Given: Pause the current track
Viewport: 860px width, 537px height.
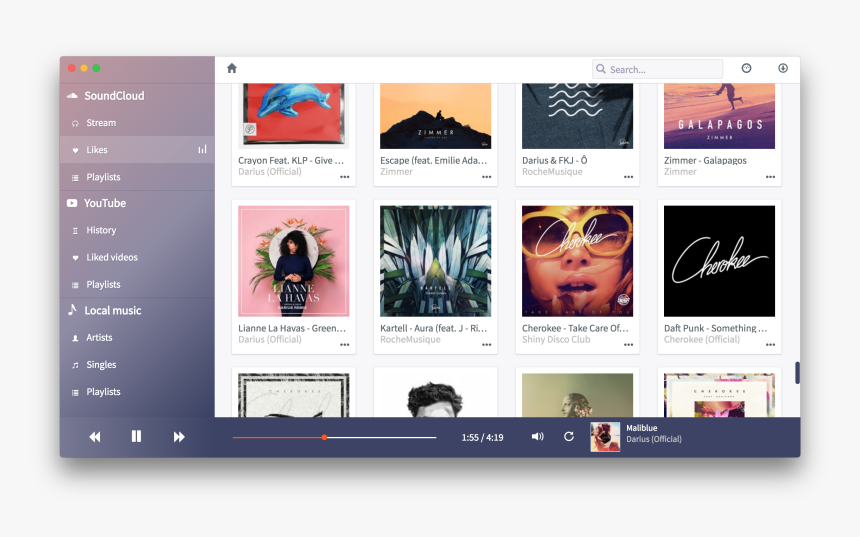Looking at the screenshot, I should 137,436.
